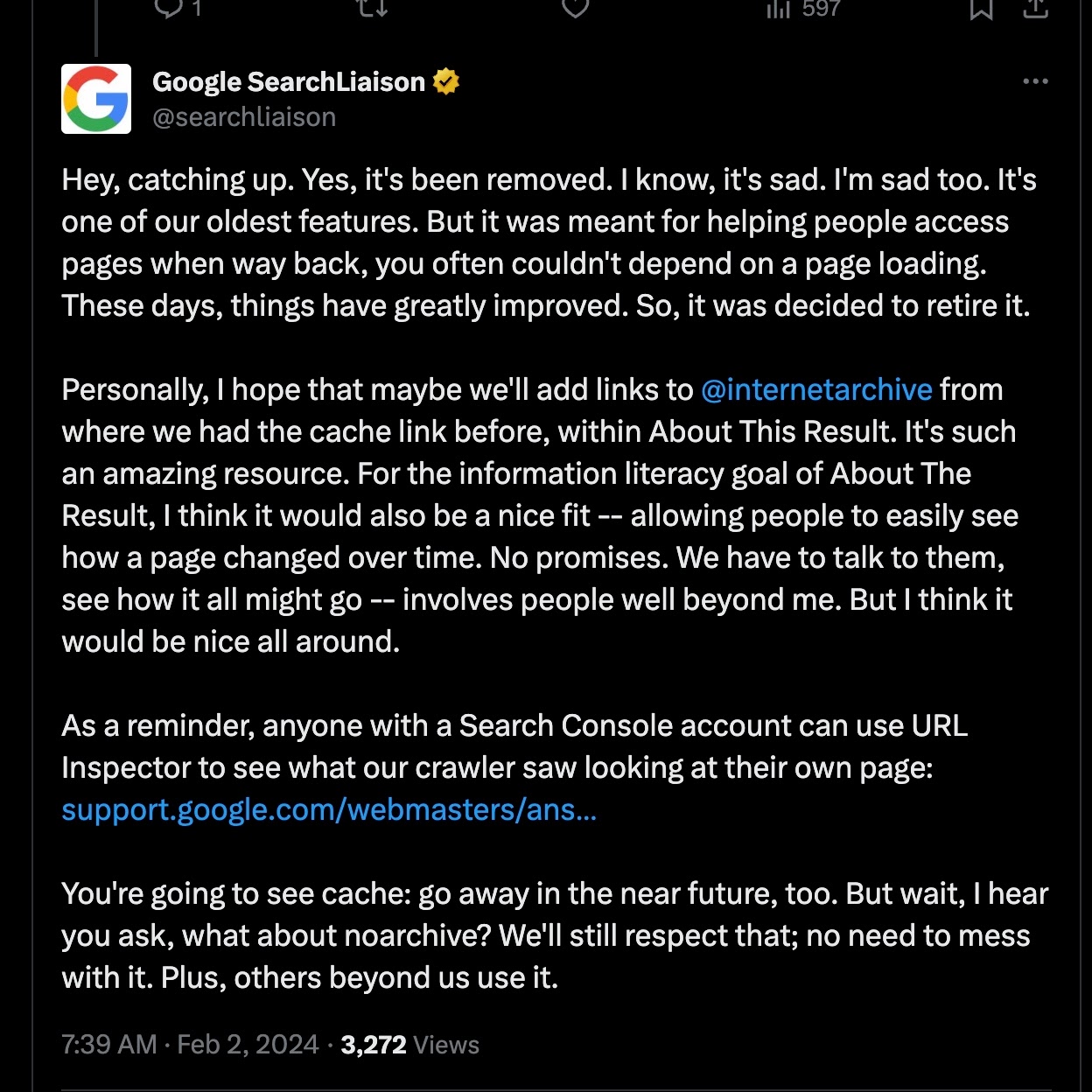1092x1092 pixels.
Task: Click the 7:39 AM Feb 2, 2024 timestamp
Action: (190, 1045)
